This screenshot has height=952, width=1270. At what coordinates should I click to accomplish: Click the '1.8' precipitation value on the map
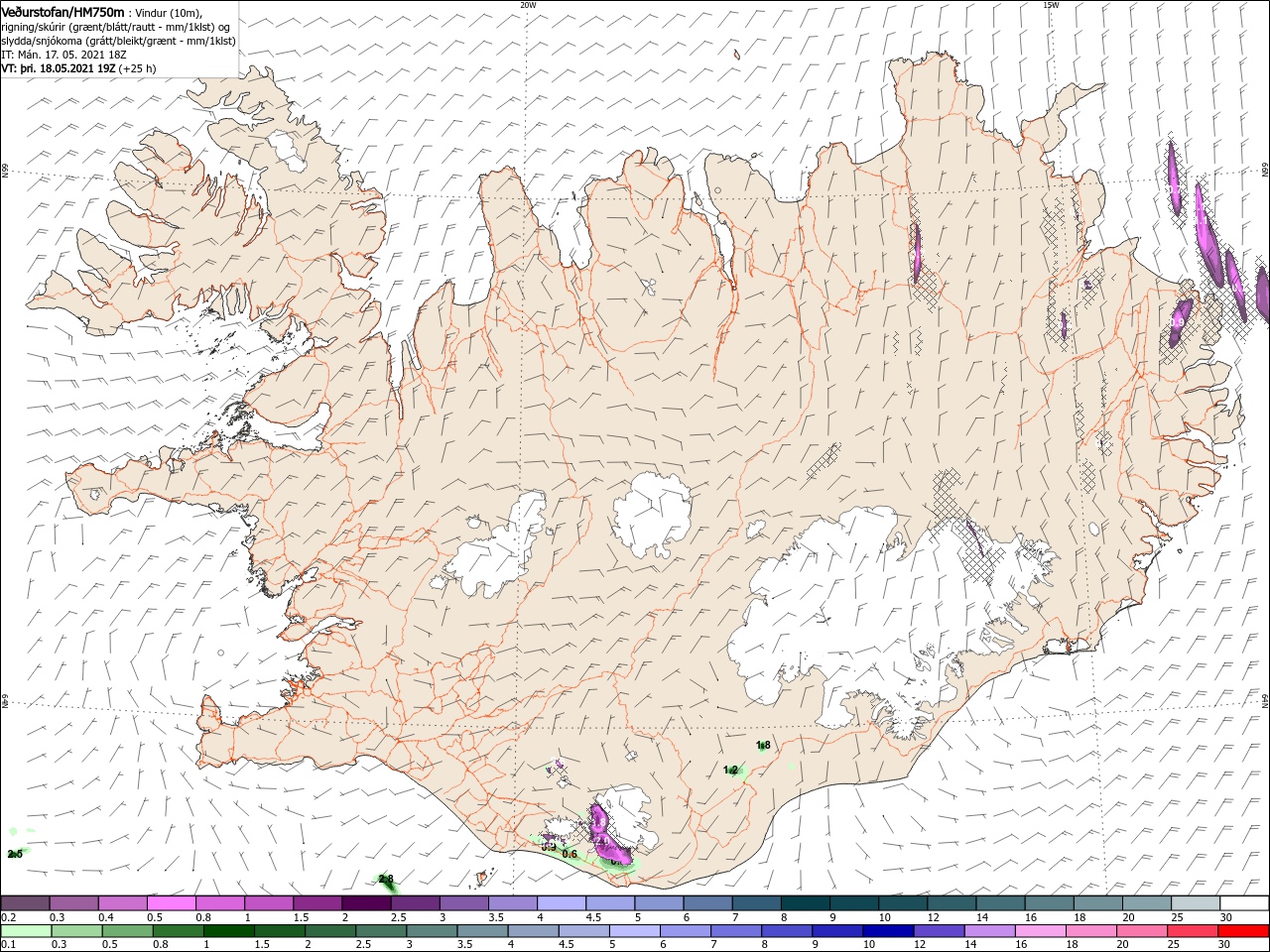click(x=763, y=745)
